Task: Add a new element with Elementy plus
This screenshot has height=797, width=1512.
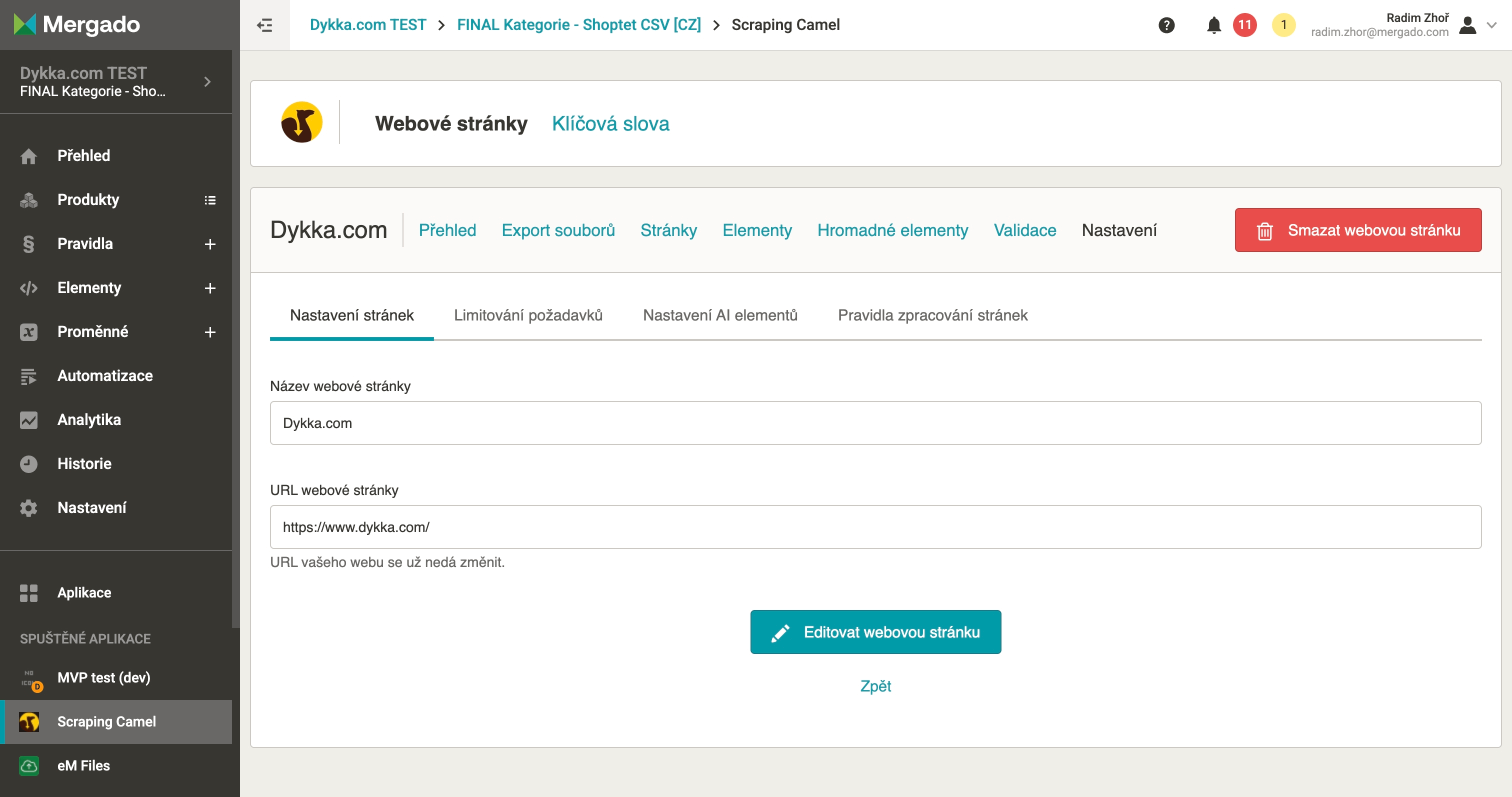Action: pyautogui.click(x=209, y=288)
